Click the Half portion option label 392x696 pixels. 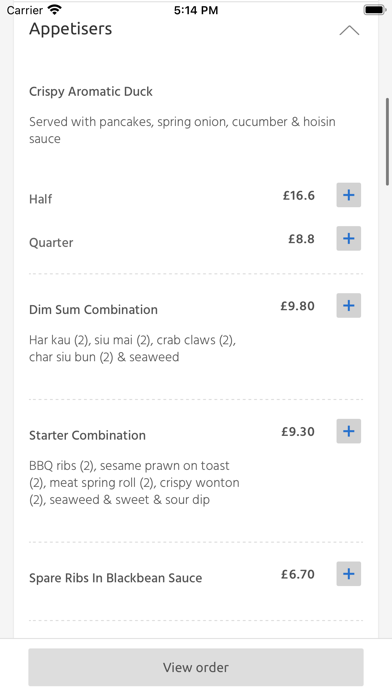(40, 199)
